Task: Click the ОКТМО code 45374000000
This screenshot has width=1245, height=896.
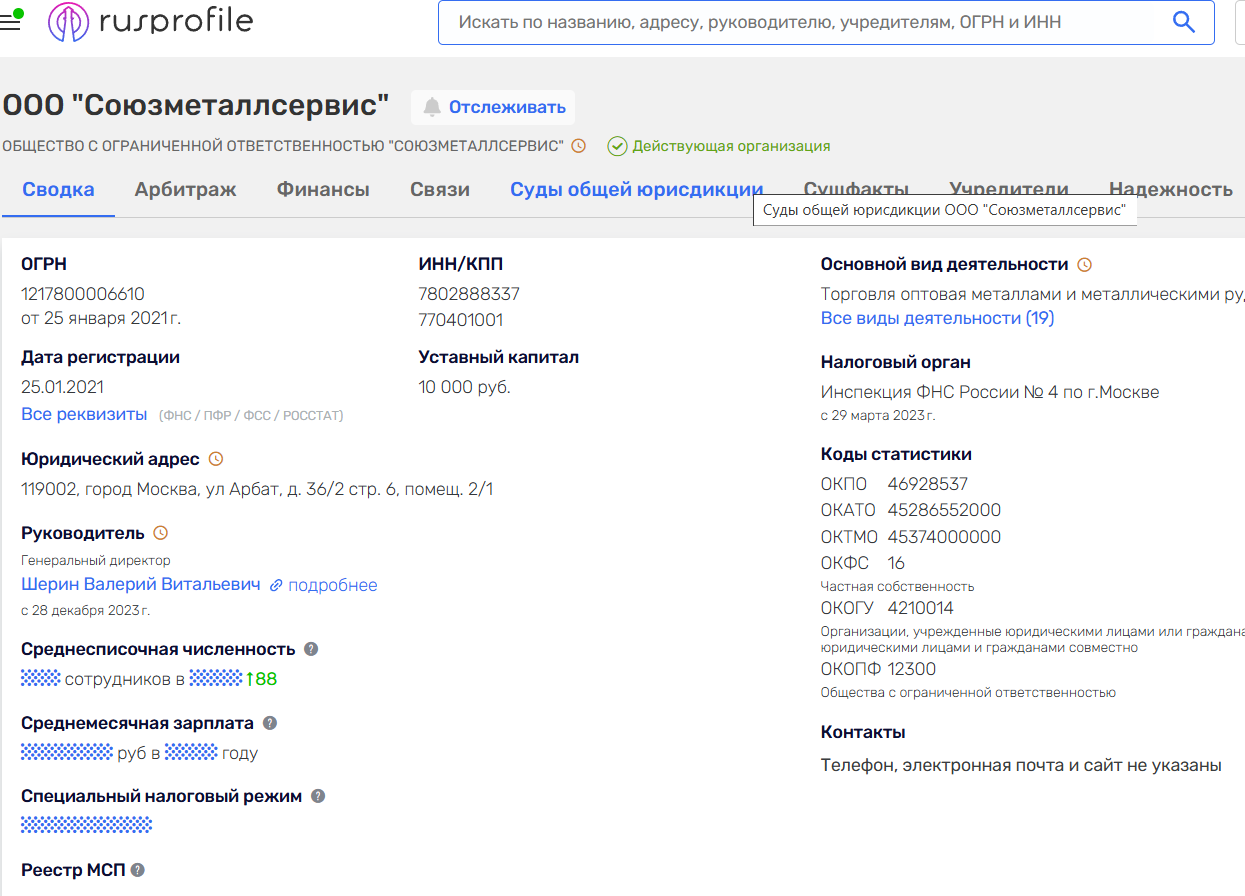Action: [944, 537]
